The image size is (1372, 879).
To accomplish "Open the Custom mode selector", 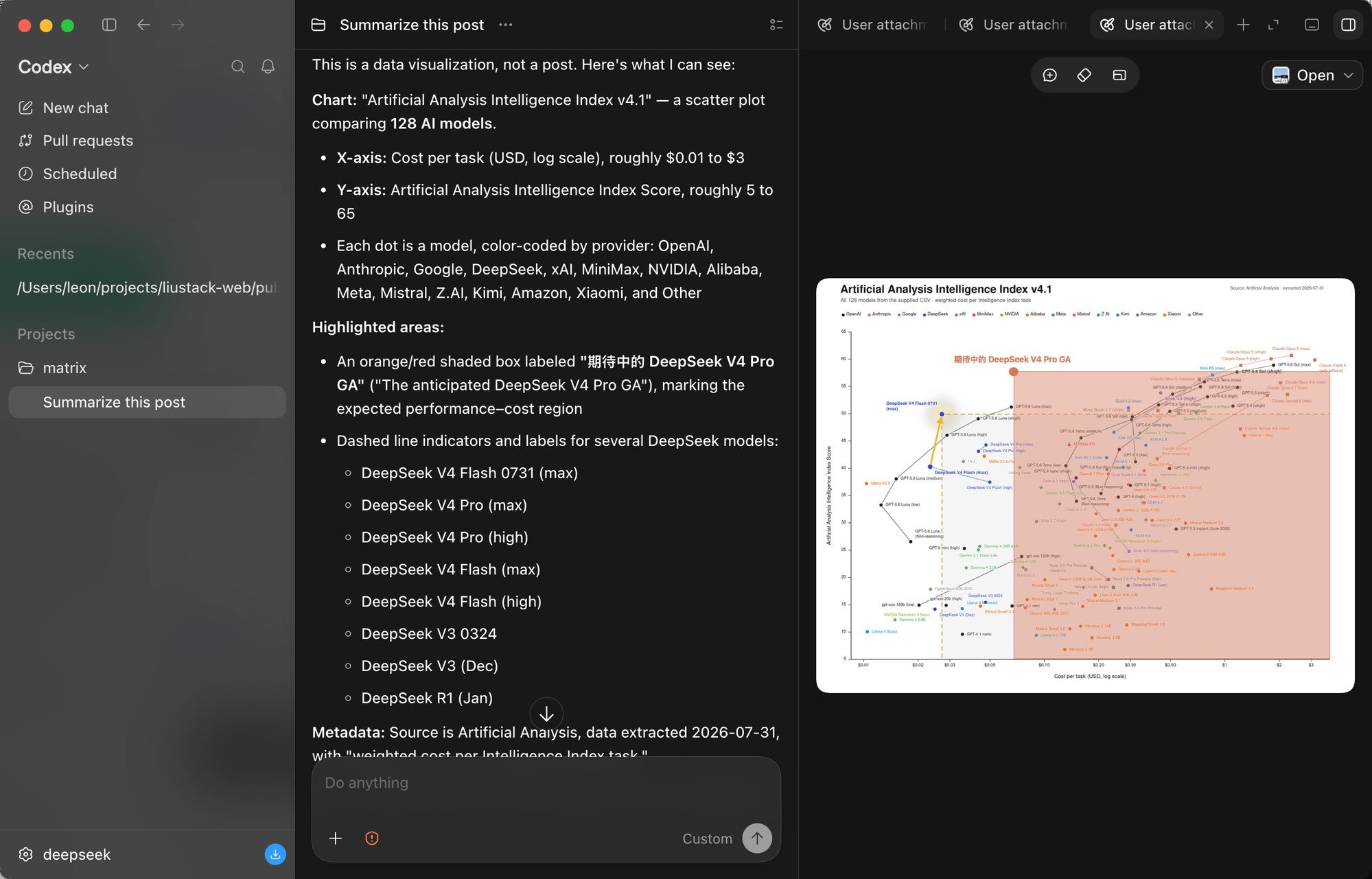I will 707,839.
